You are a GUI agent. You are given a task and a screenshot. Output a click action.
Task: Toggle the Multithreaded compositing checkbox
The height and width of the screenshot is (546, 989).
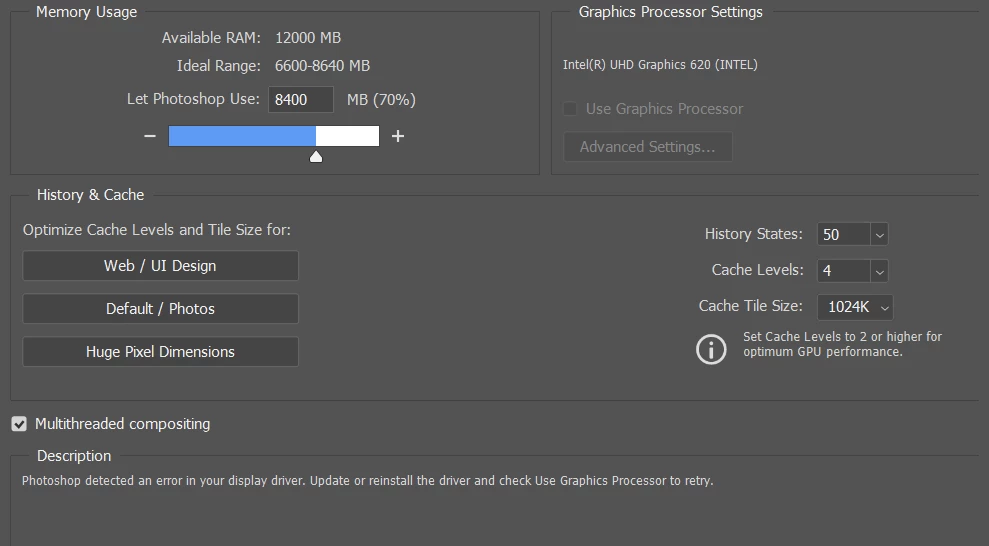click(19, 424)
